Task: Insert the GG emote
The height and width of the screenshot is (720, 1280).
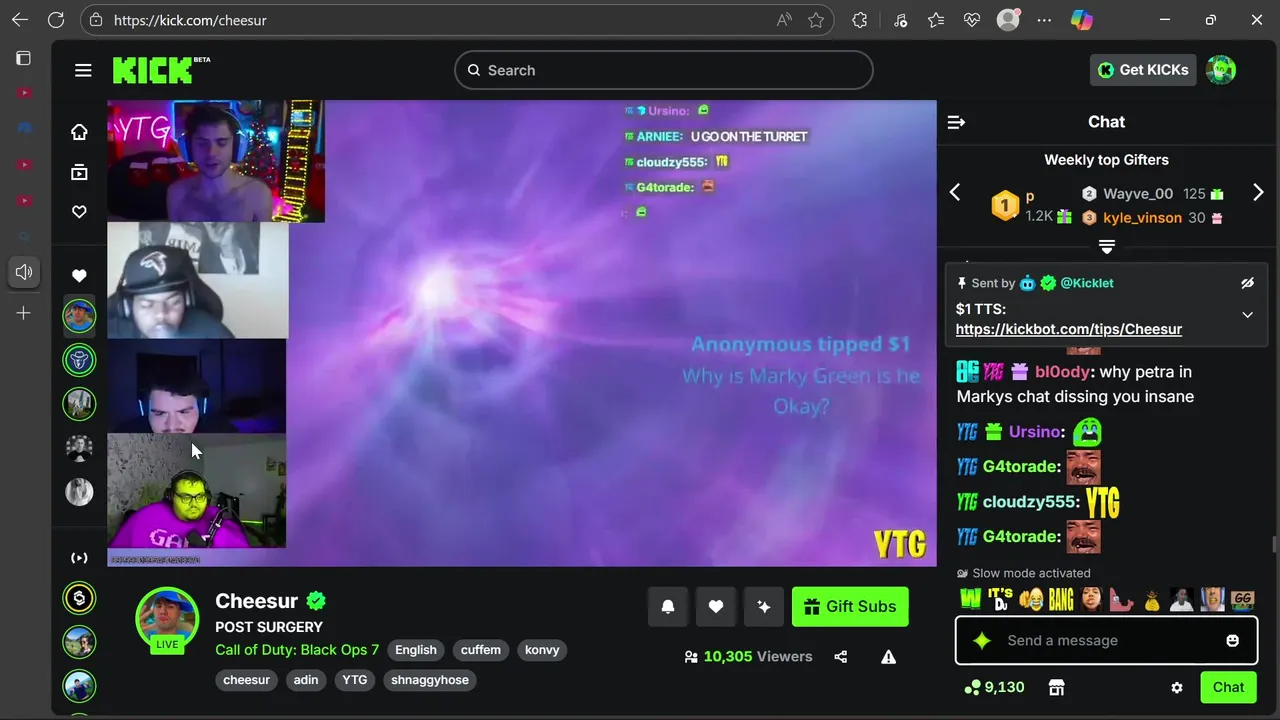Action: click(x=1243, y=599)
